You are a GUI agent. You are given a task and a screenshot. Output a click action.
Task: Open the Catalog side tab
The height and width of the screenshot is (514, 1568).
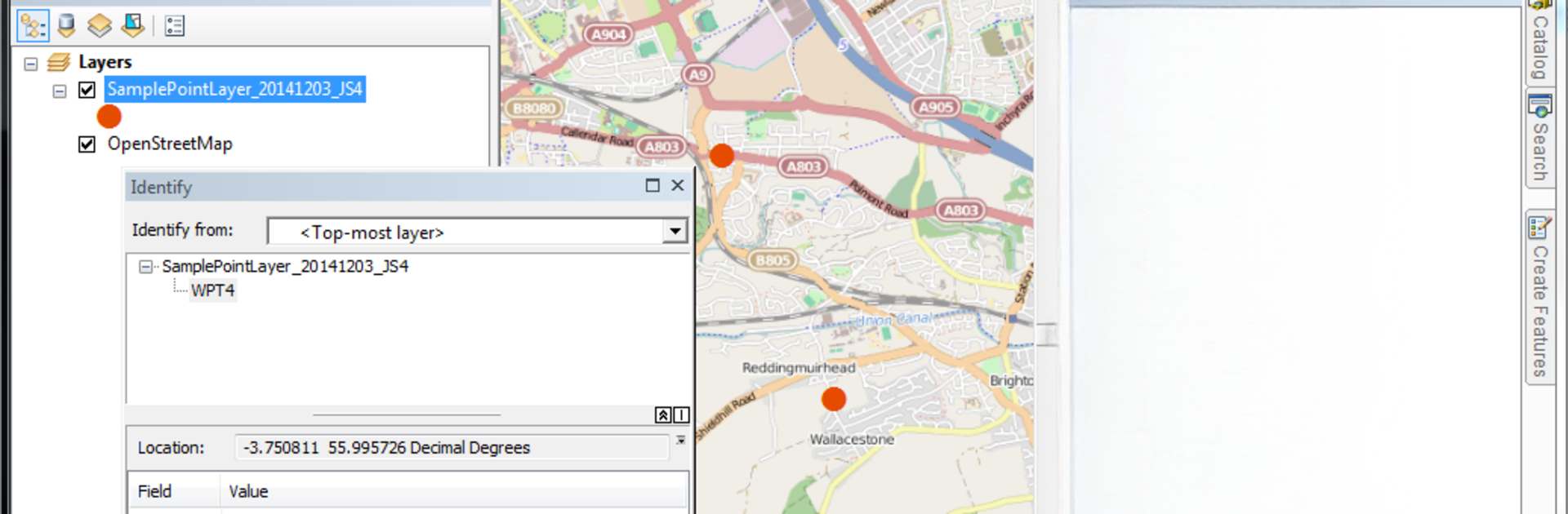pos(1539,41)
